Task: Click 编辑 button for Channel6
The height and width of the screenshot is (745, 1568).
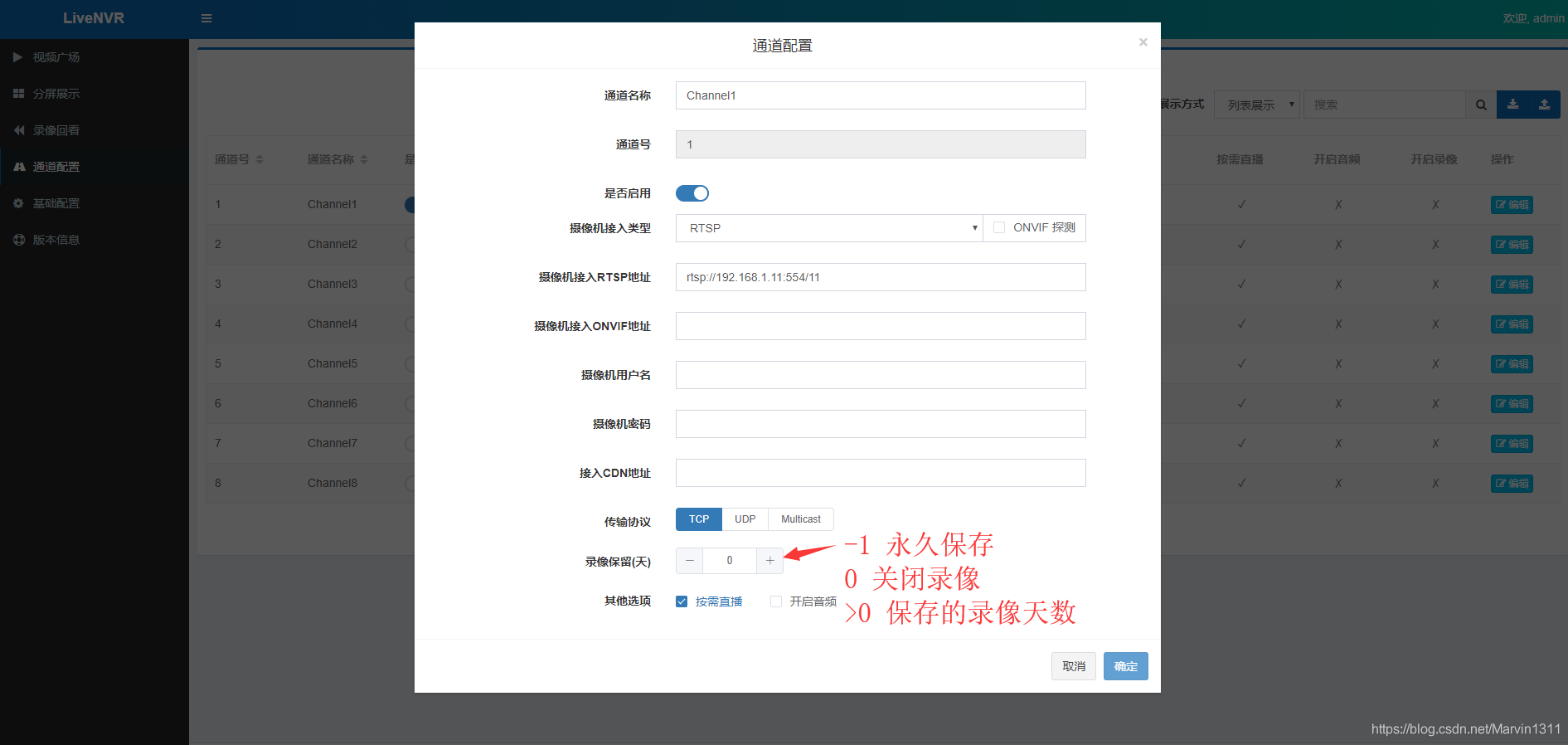Action: pyautogui.click(x=1512, y=404)
